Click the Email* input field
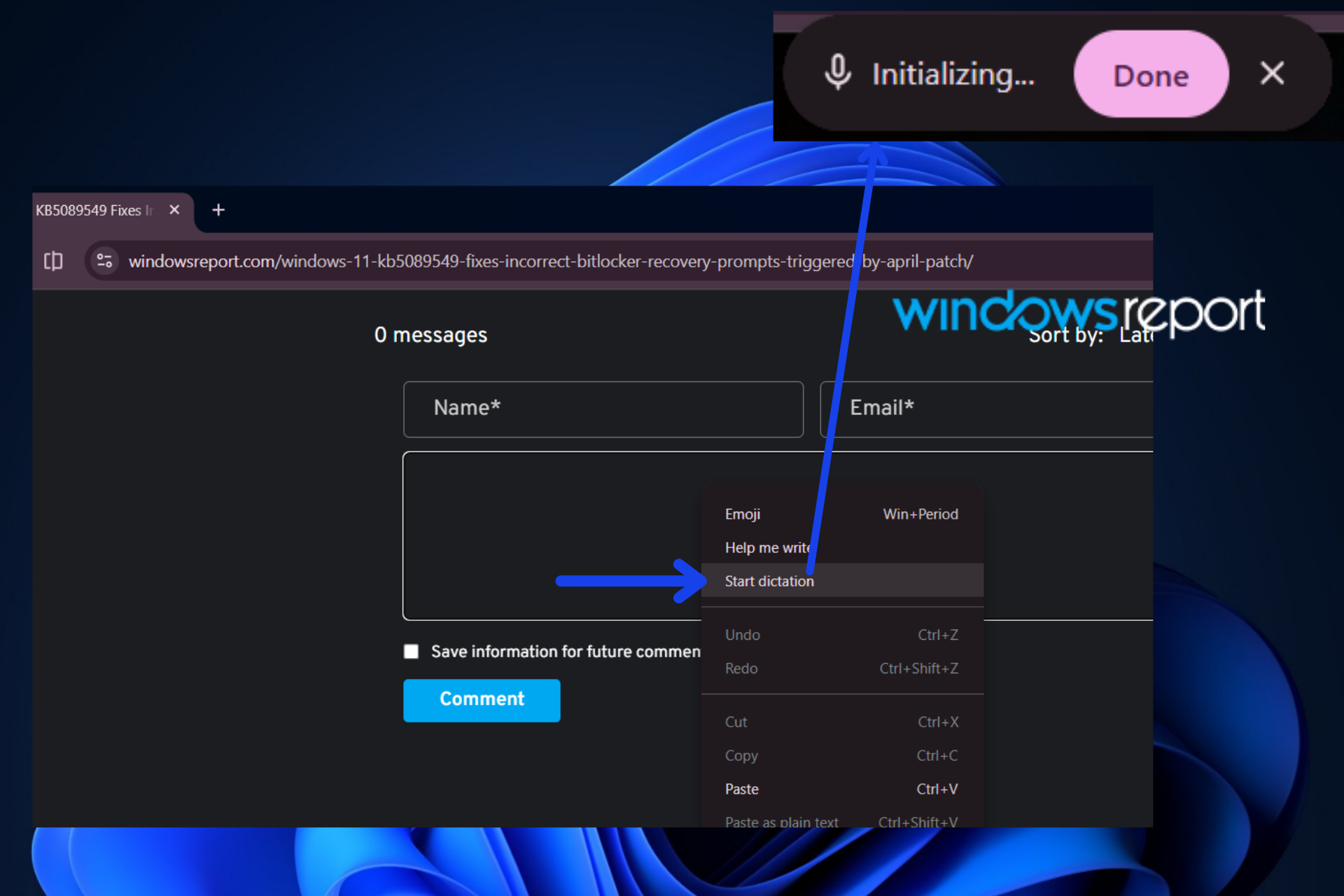This screenshot has width=1344, height=896. click(x=986, y=409)
